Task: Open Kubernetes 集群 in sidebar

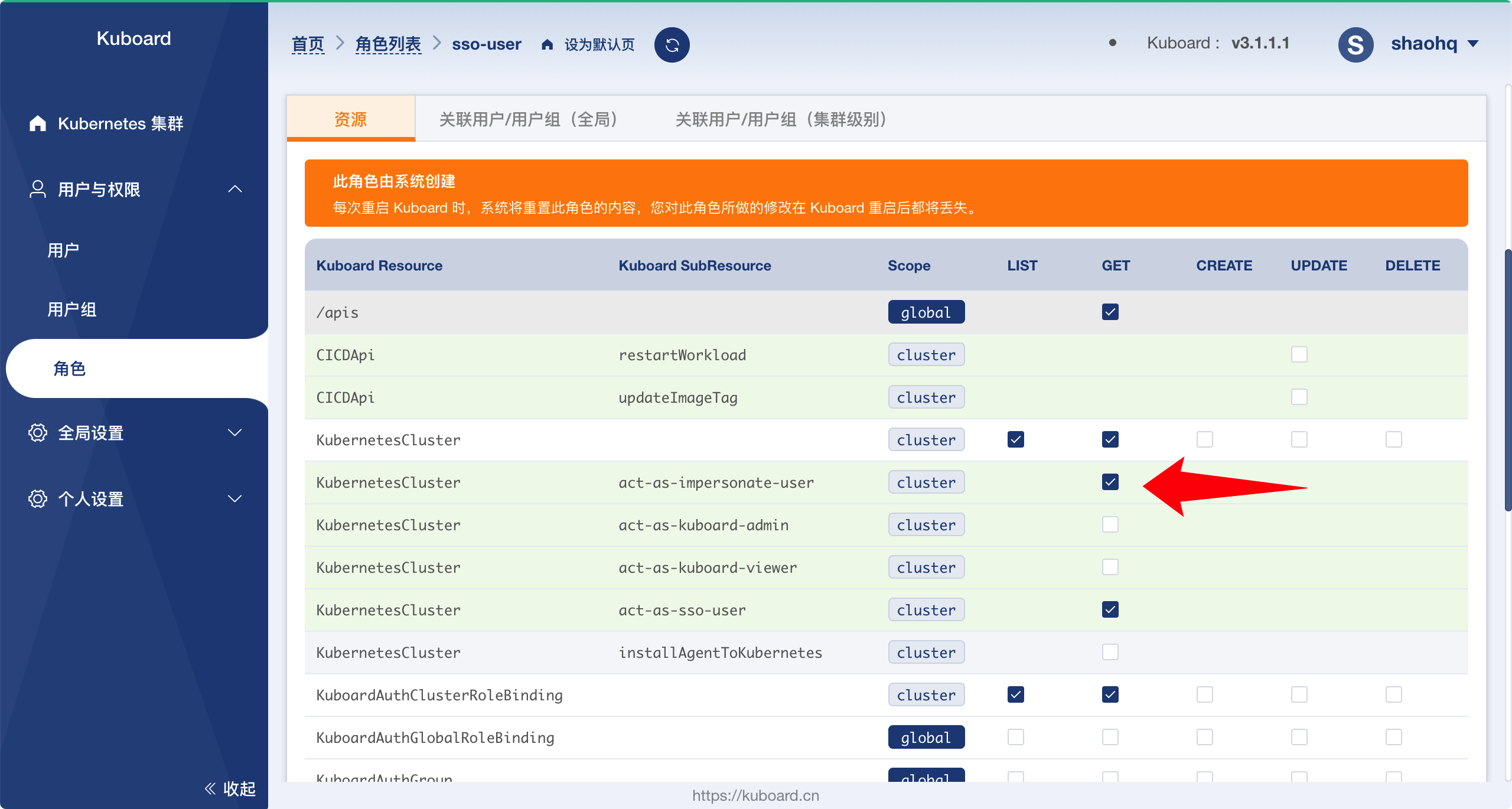Action: 120,123
